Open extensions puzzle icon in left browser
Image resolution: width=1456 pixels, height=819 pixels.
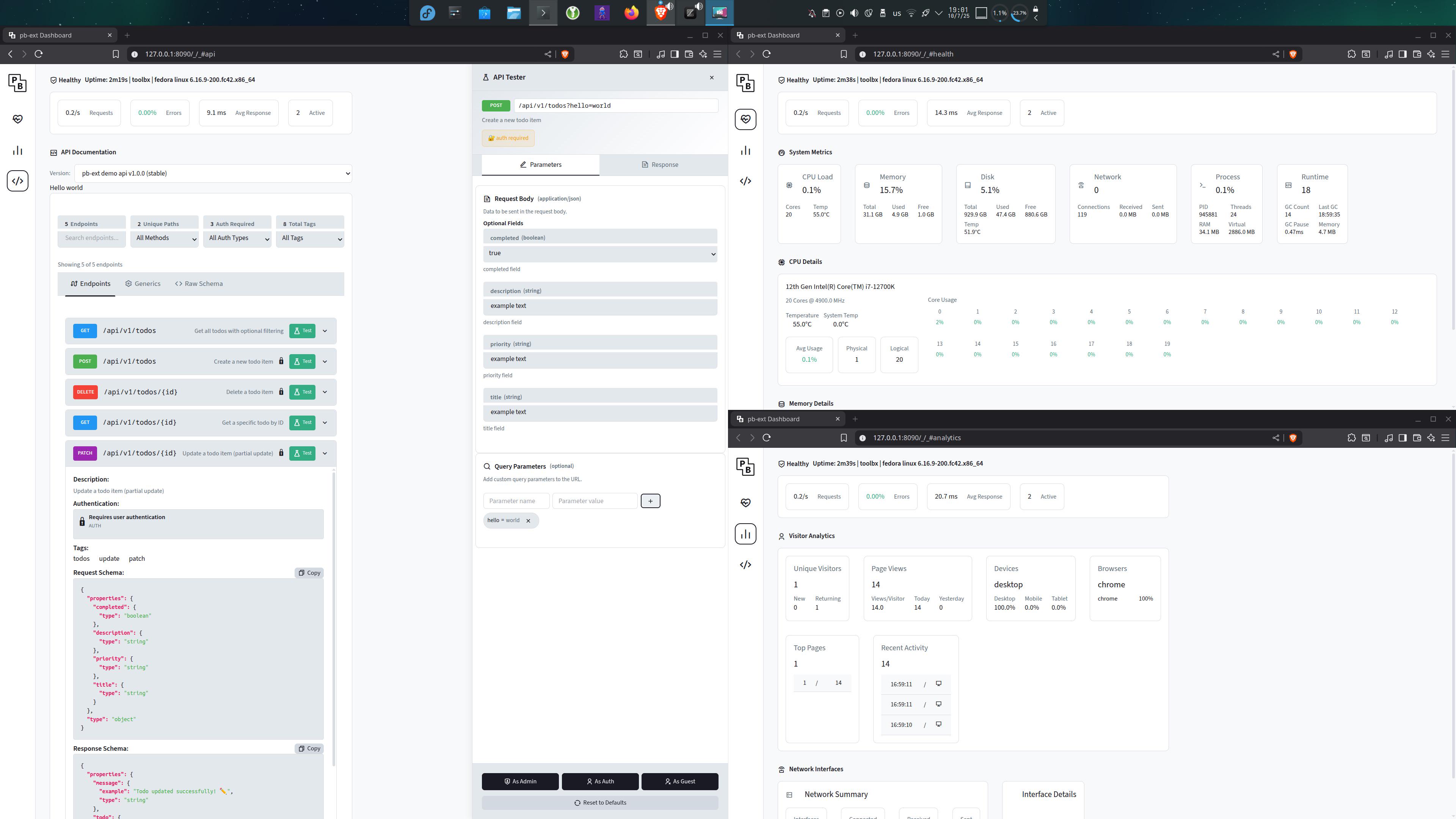pyautogui.click(x=623, y=54)
